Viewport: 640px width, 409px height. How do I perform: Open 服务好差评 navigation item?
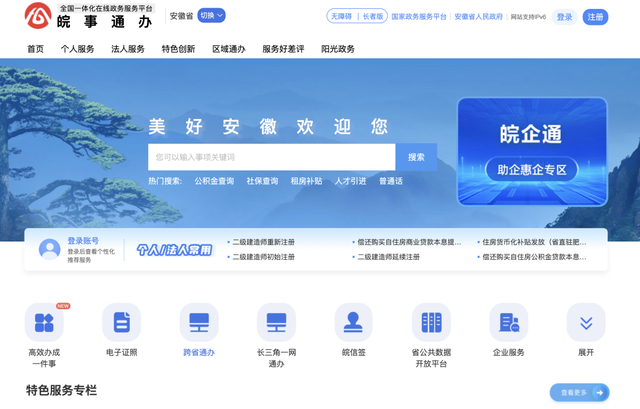click(x=283, y=49)
